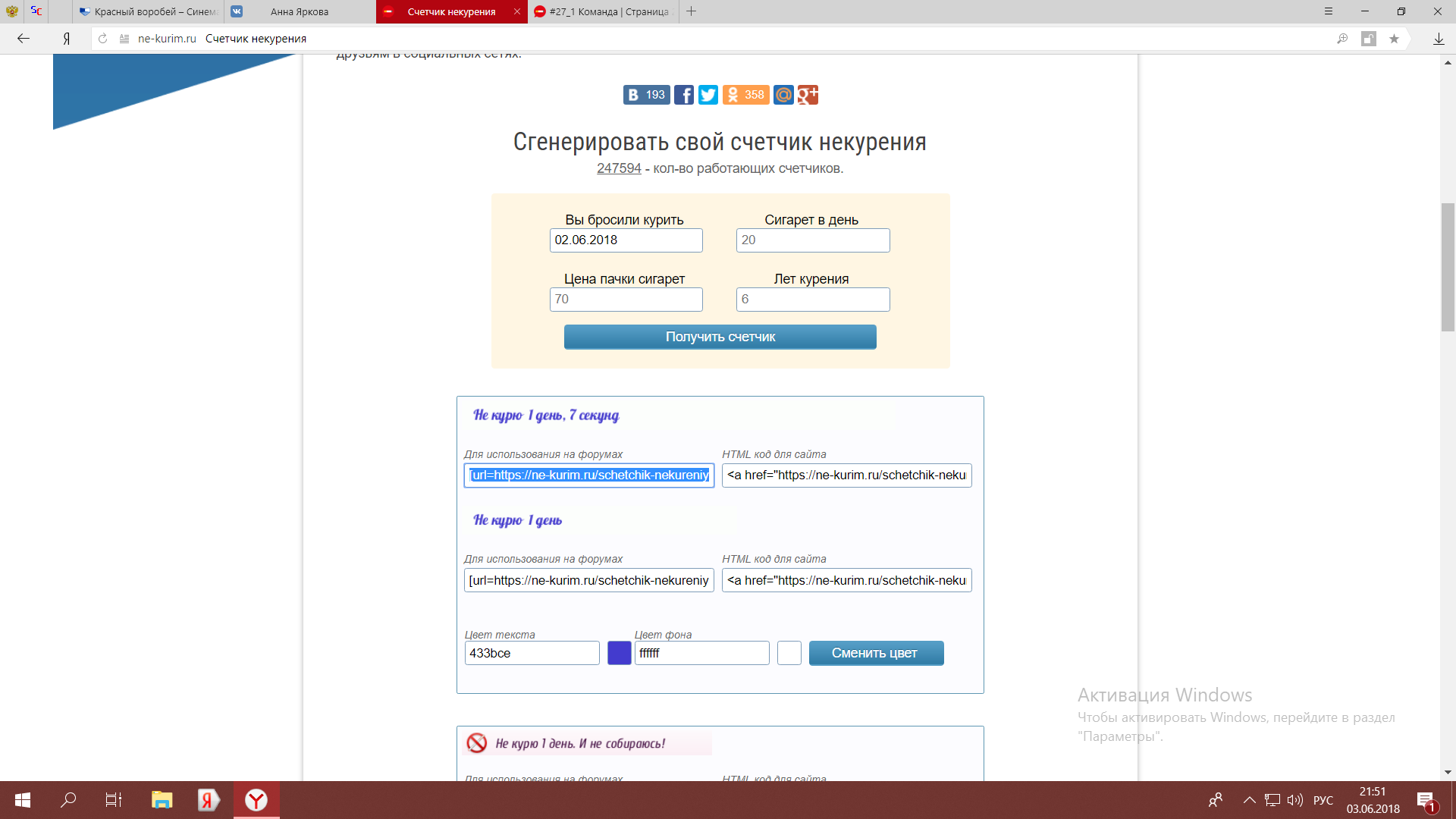1456x819 pixels.
Task: Focus the Сигарет в день field
Action: click(812, 240)
